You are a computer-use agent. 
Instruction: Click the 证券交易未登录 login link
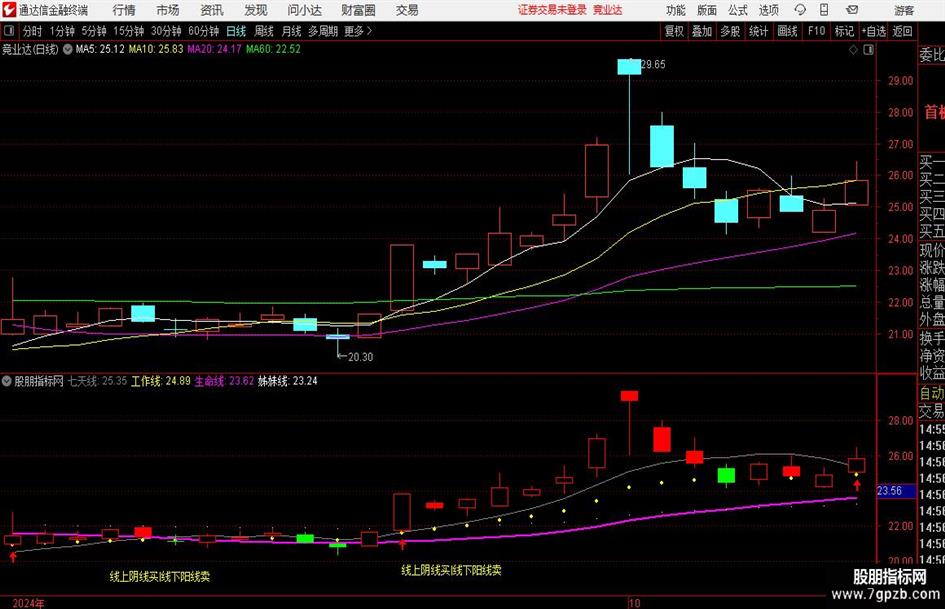[x=552, y=10]
